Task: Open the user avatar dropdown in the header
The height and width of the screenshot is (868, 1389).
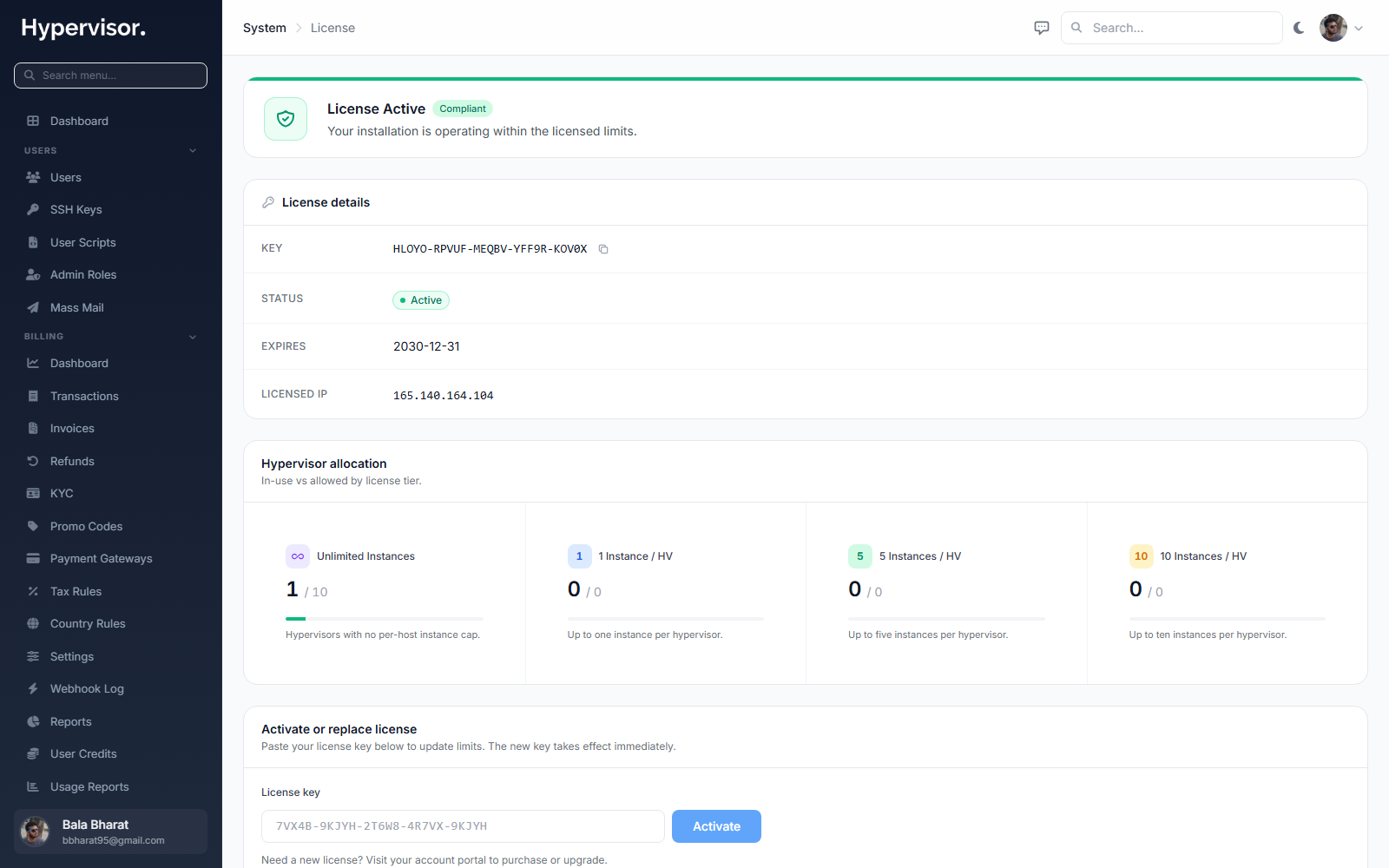Action: 1341,28
